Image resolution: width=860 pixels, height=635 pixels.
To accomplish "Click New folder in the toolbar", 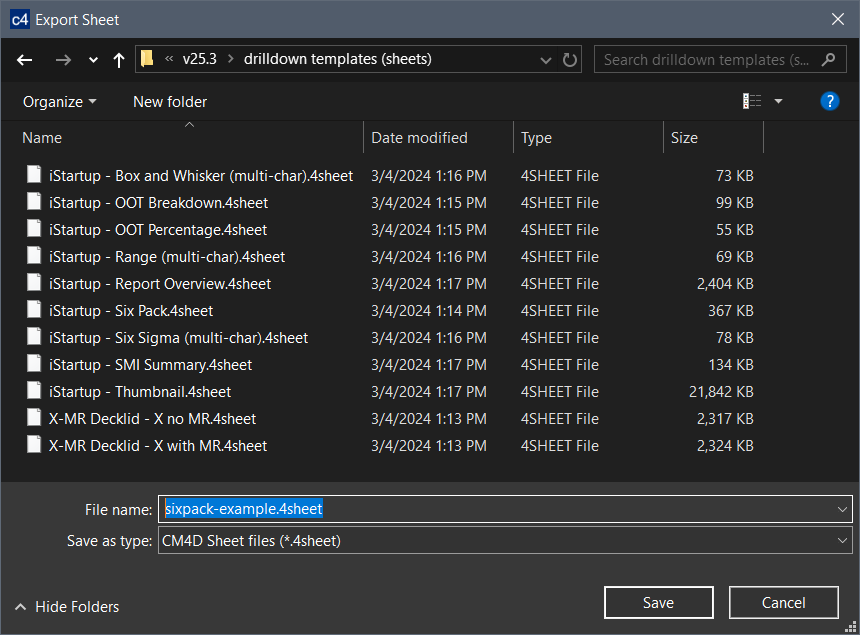I will [170, 101].
